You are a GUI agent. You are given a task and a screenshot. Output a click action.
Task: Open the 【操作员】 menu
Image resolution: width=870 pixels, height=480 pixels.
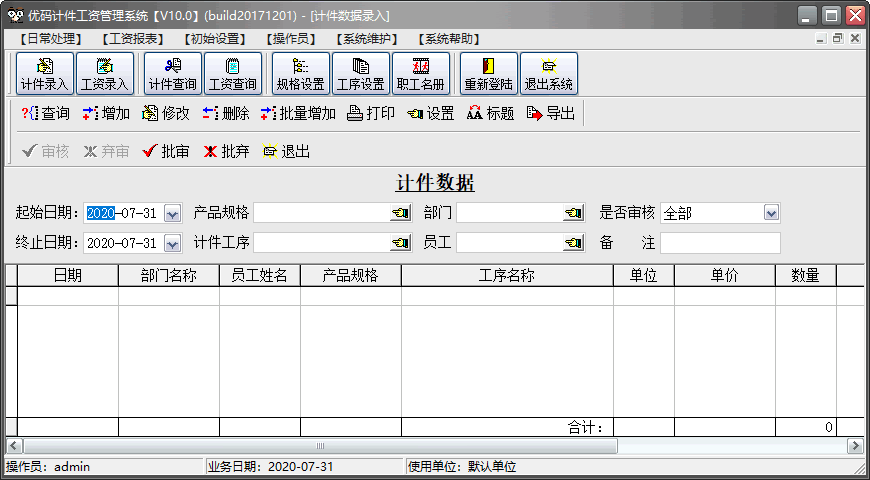(x=291, y=39)
